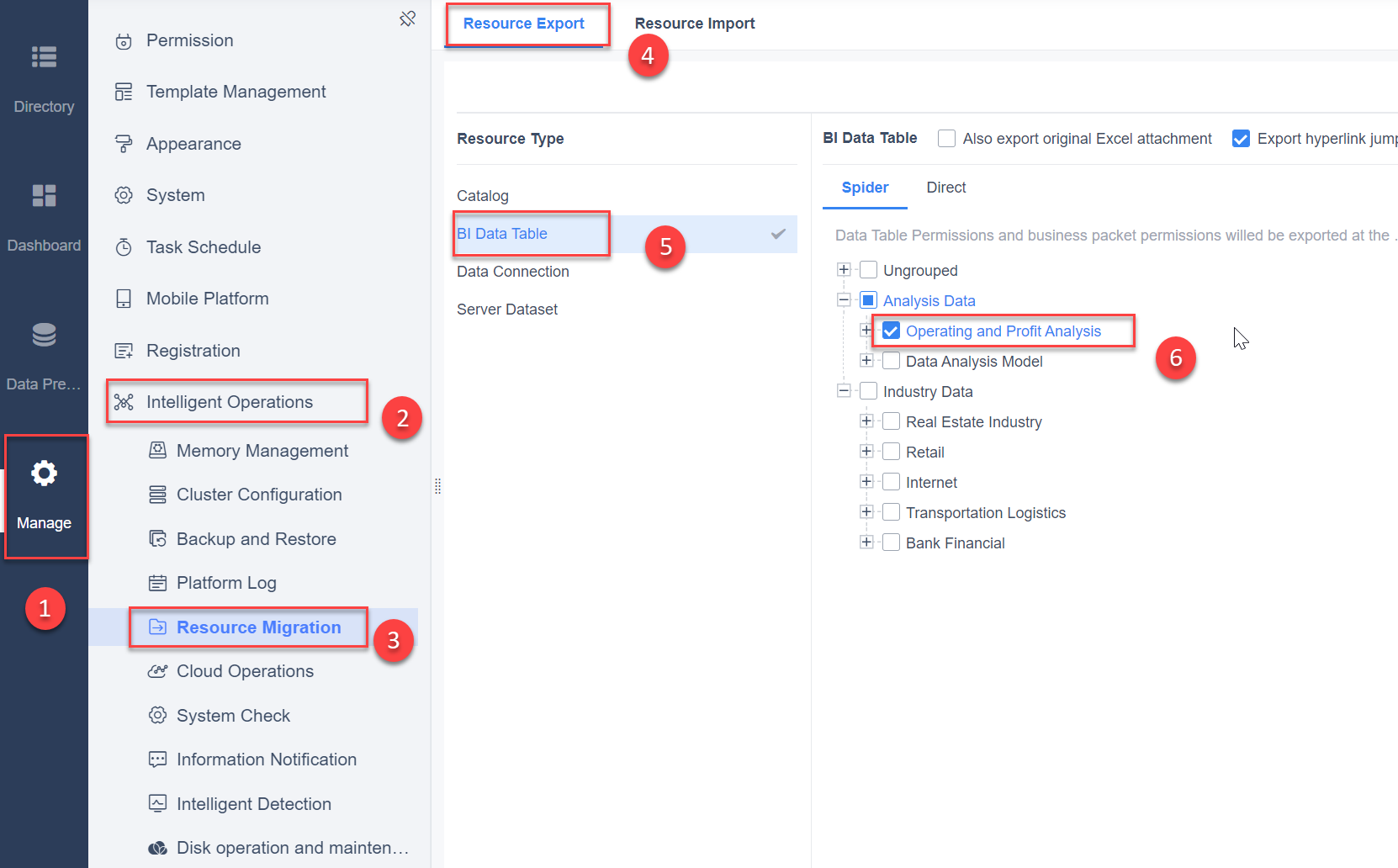Expand the Ungrouped tree node
The width and height of the screenshot is (1398, 868).
click(844, 269)
